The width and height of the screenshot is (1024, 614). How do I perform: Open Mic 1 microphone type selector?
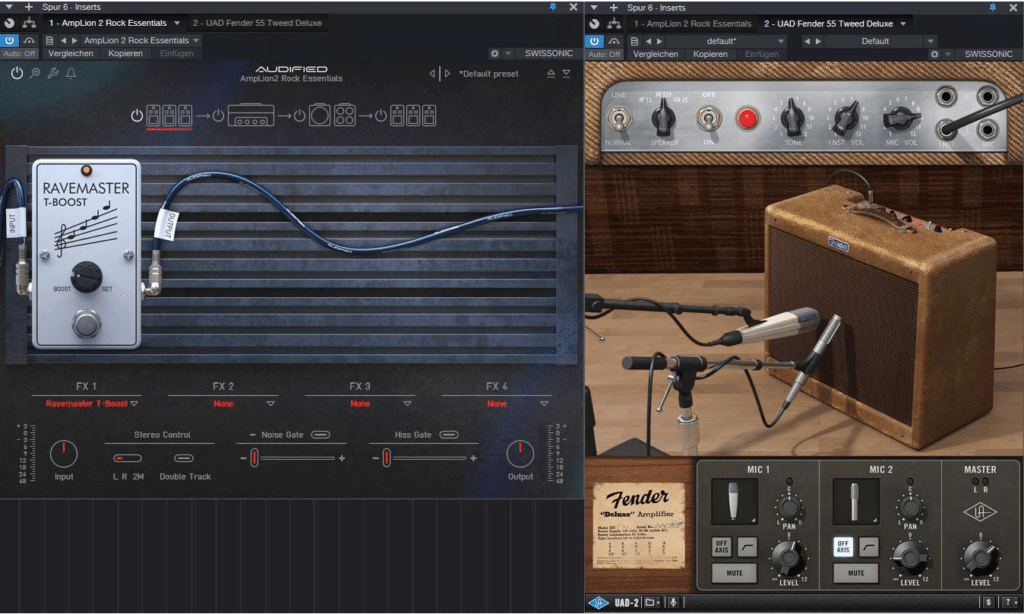[x=734, y=502]
